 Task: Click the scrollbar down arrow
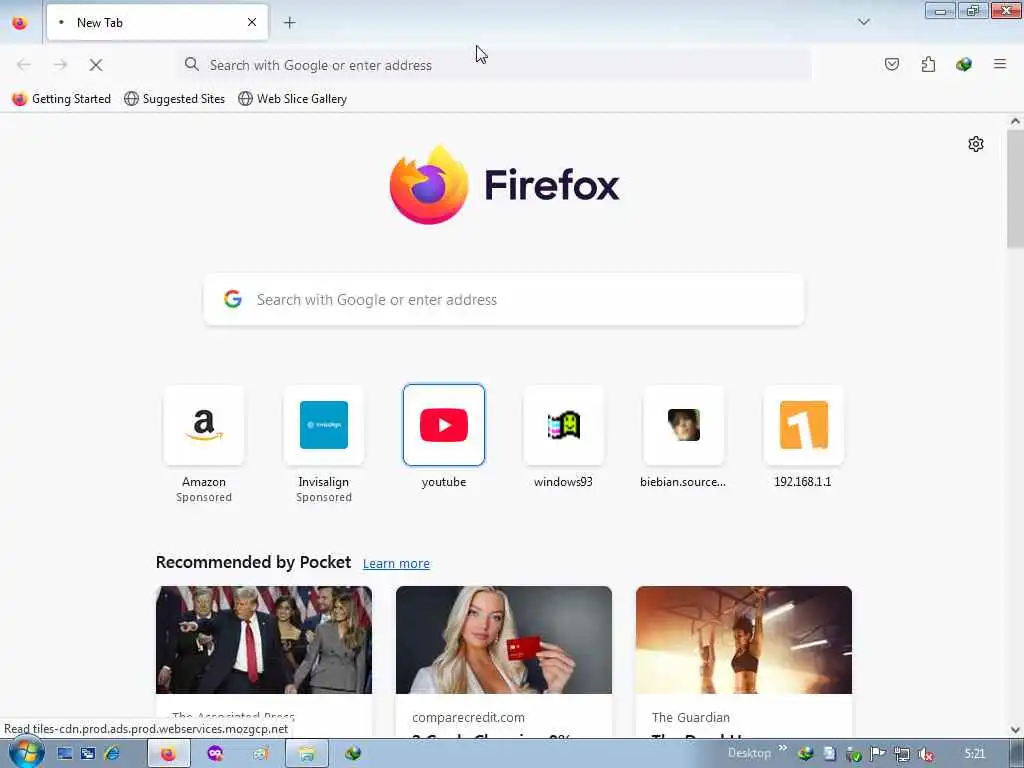click(1015, 730)
